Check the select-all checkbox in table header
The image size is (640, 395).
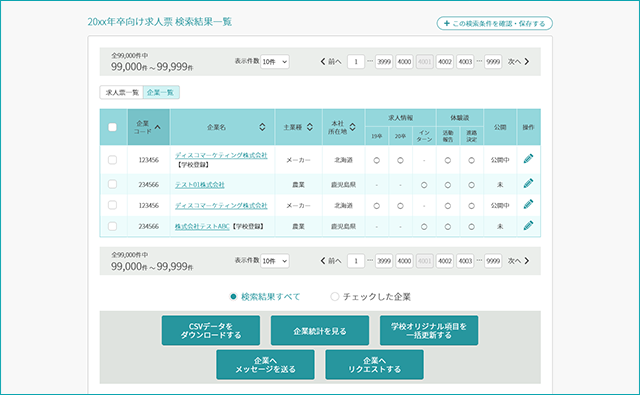[x=112, y=127]
